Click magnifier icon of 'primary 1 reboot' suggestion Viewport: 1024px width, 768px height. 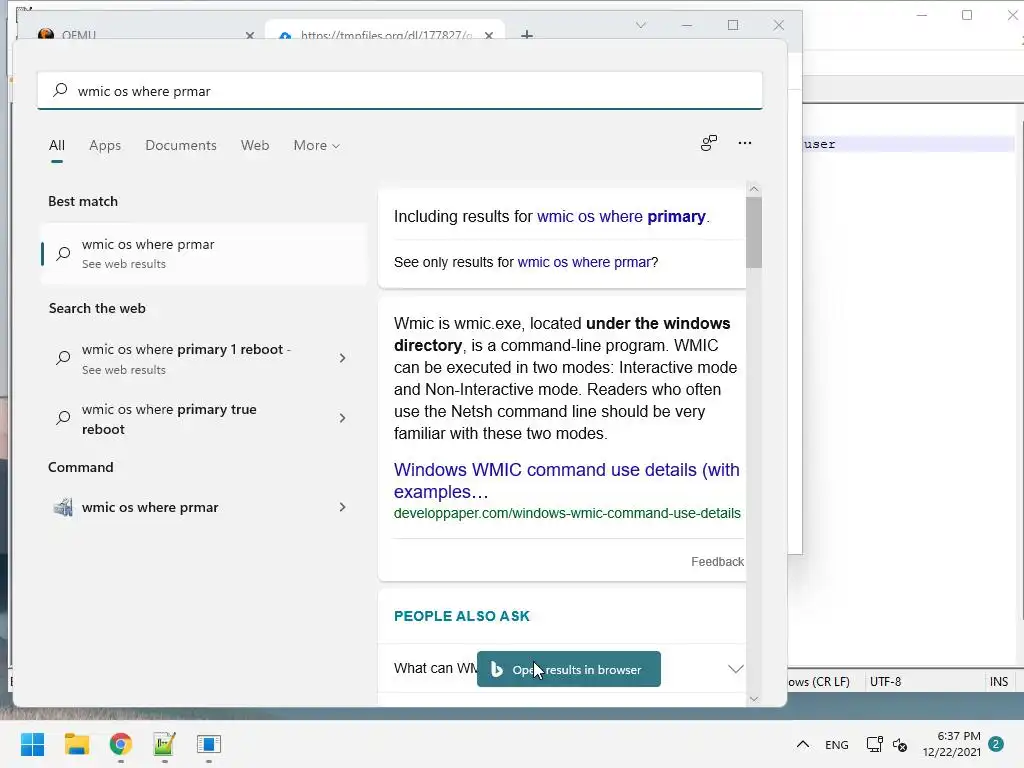(x=63, y=358)
